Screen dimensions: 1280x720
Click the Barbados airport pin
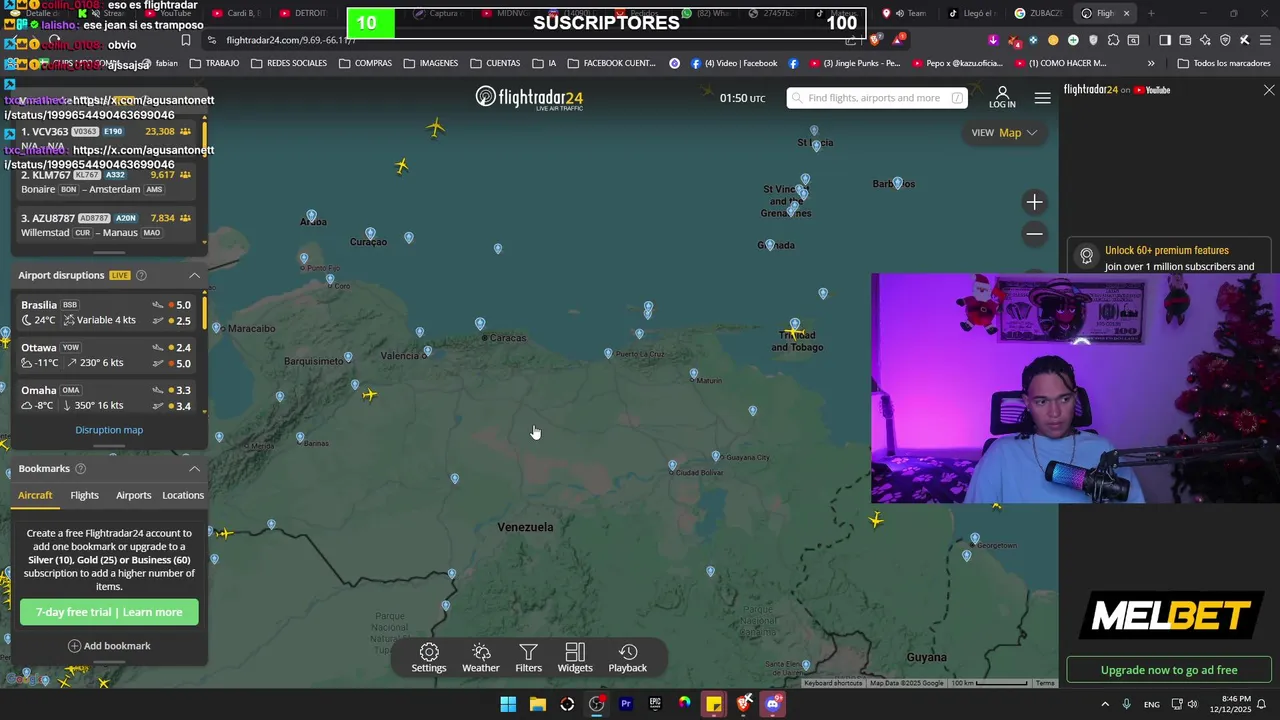[897, 184]
